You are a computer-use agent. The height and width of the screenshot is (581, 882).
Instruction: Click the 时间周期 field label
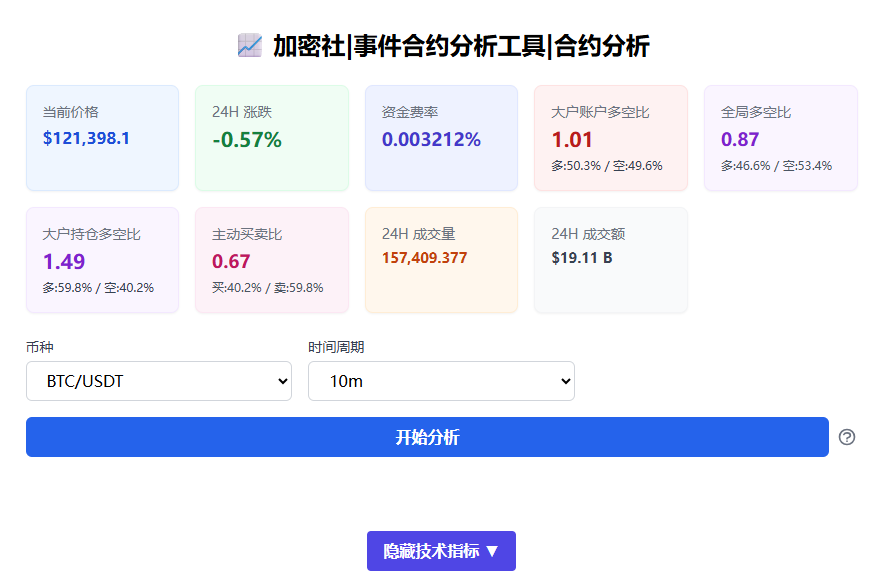point(336,347)
